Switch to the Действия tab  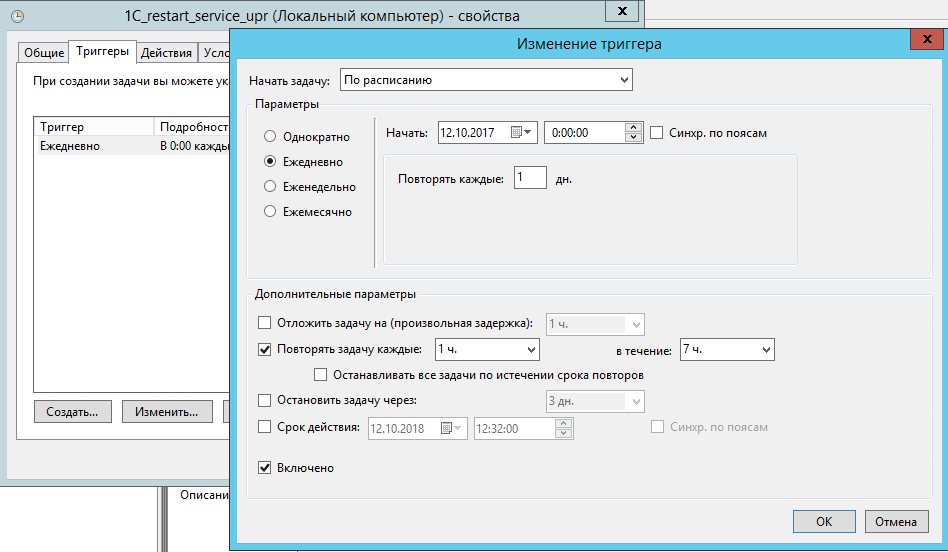coord(166,53)
